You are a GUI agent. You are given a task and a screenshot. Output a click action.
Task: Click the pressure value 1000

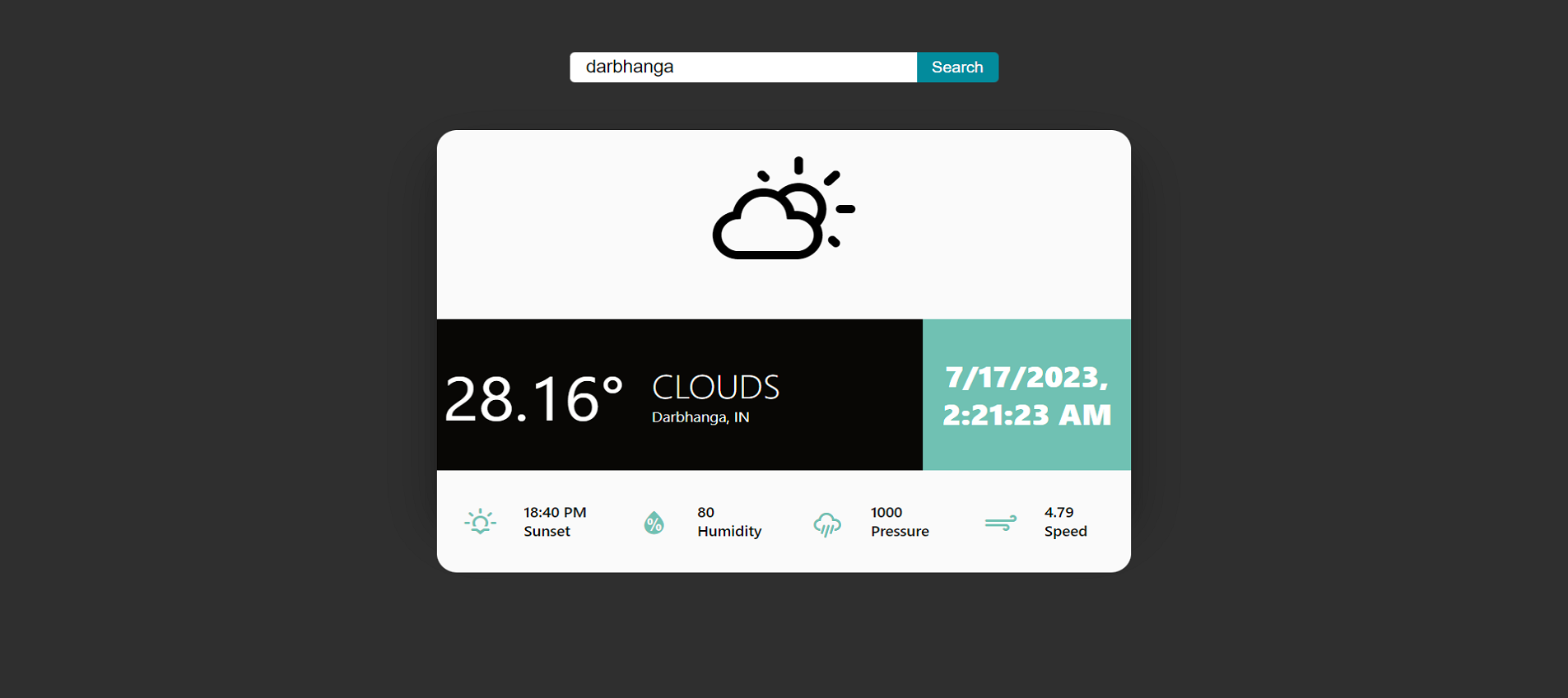click(x=886, y=512)
